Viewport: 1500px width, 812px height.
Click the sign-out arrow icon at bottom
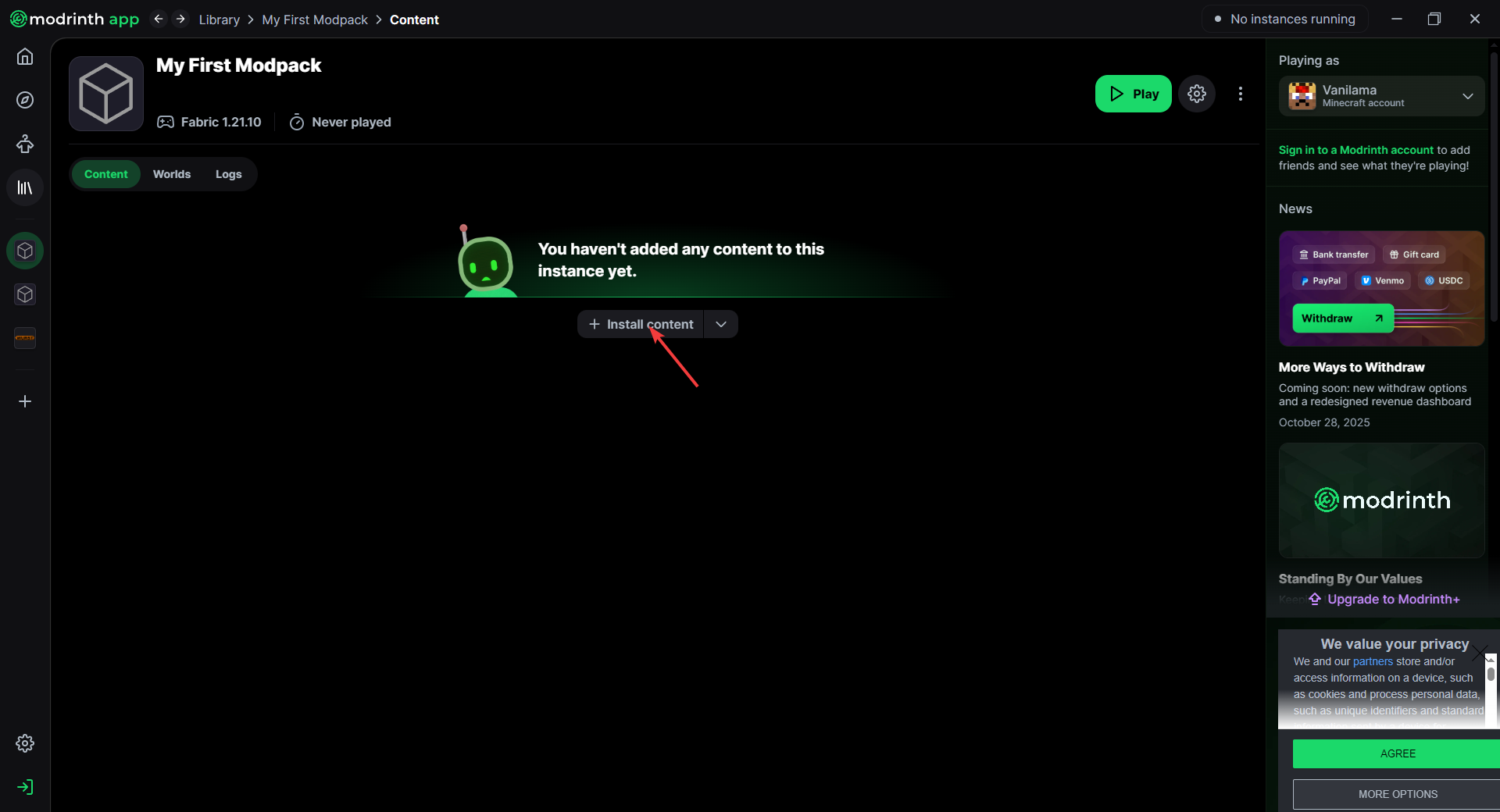pyautogui.click(x=27, y=788)
